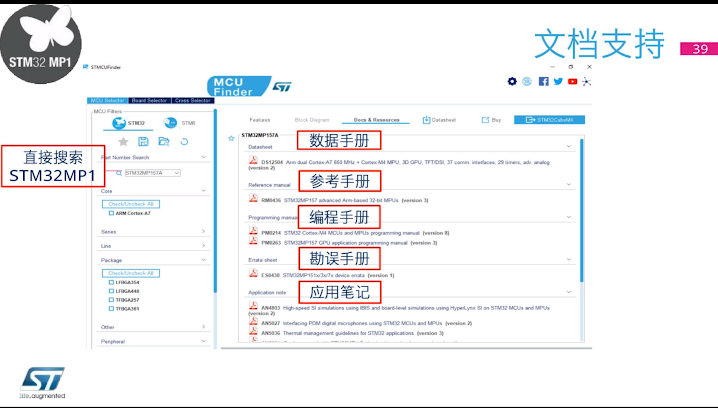Click the ST network star icon beside YouTube
The height and width of the screenshot is (408, 718).
[587, 82]
